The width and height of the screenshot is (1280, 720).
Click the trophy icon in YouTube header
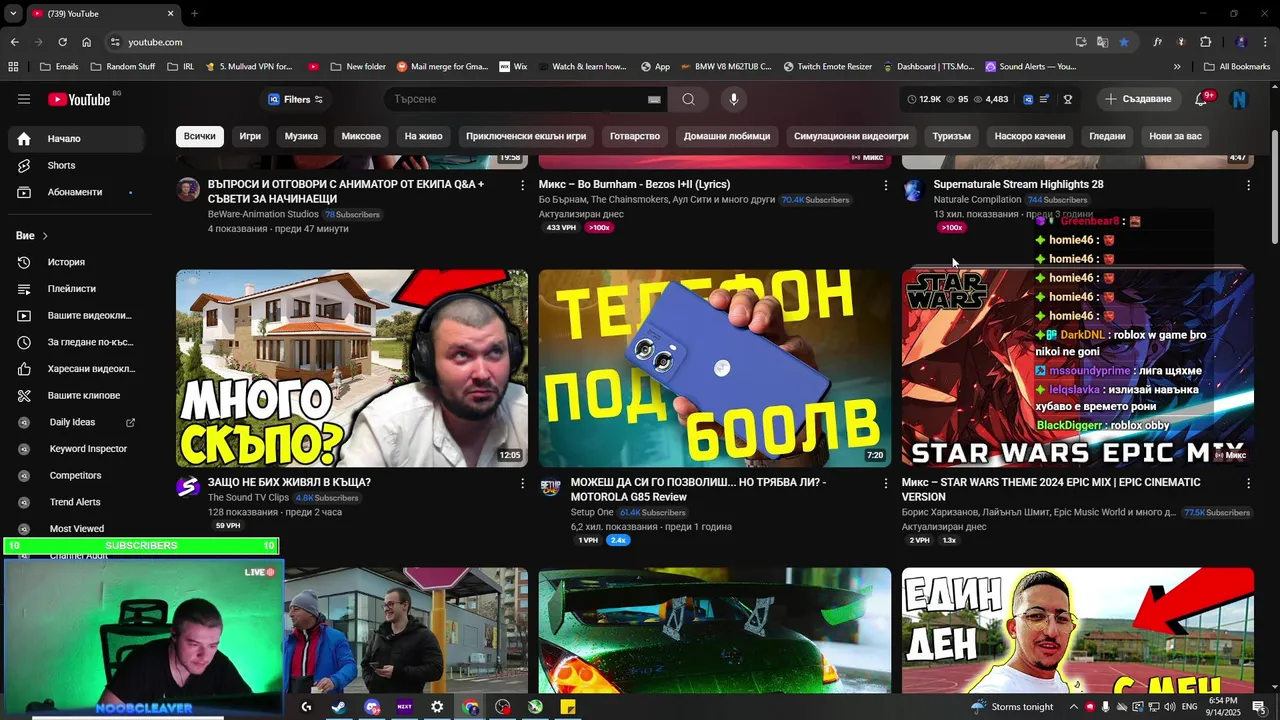click(1068, 99)
